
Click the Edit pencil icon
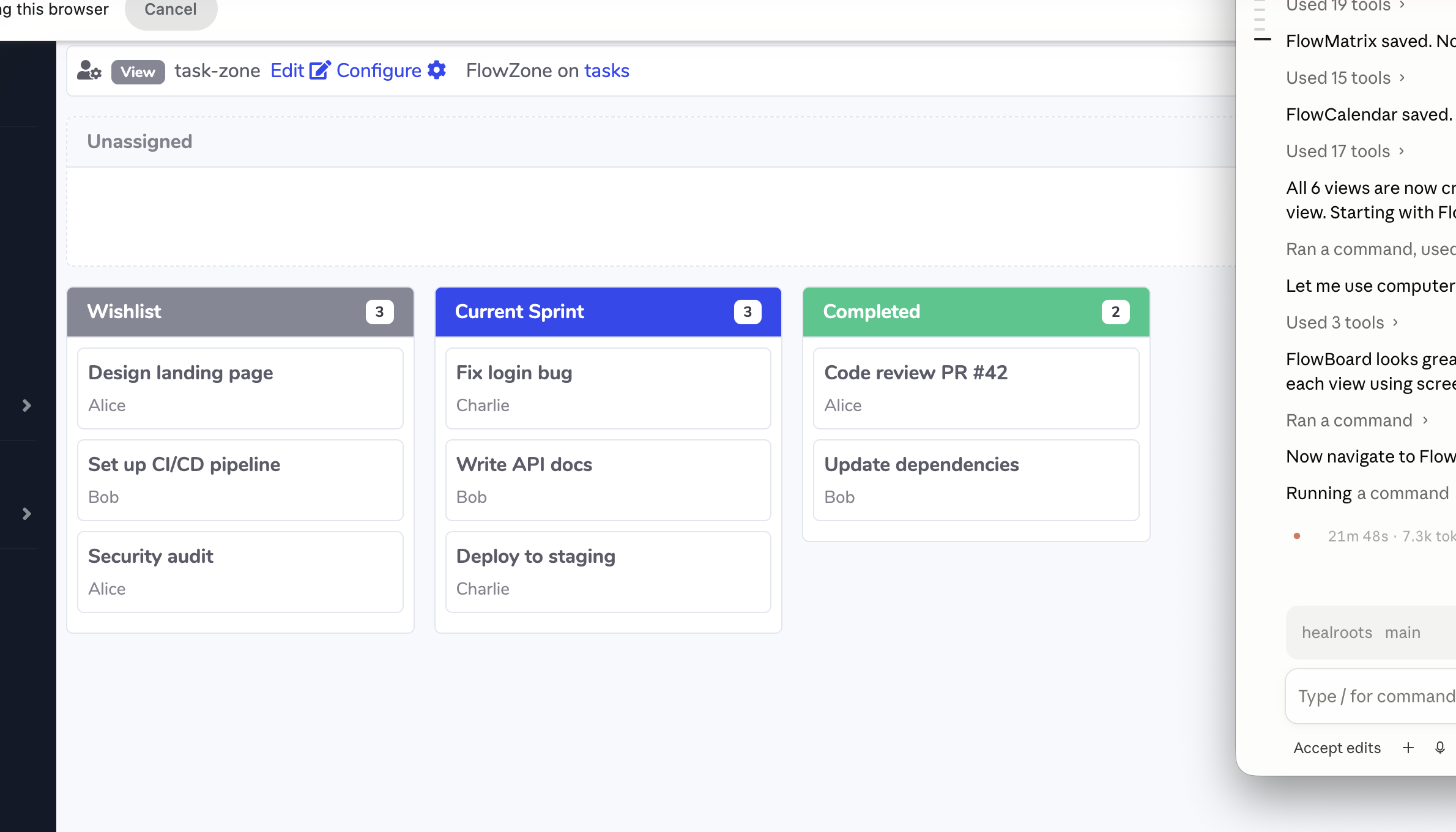319,70
